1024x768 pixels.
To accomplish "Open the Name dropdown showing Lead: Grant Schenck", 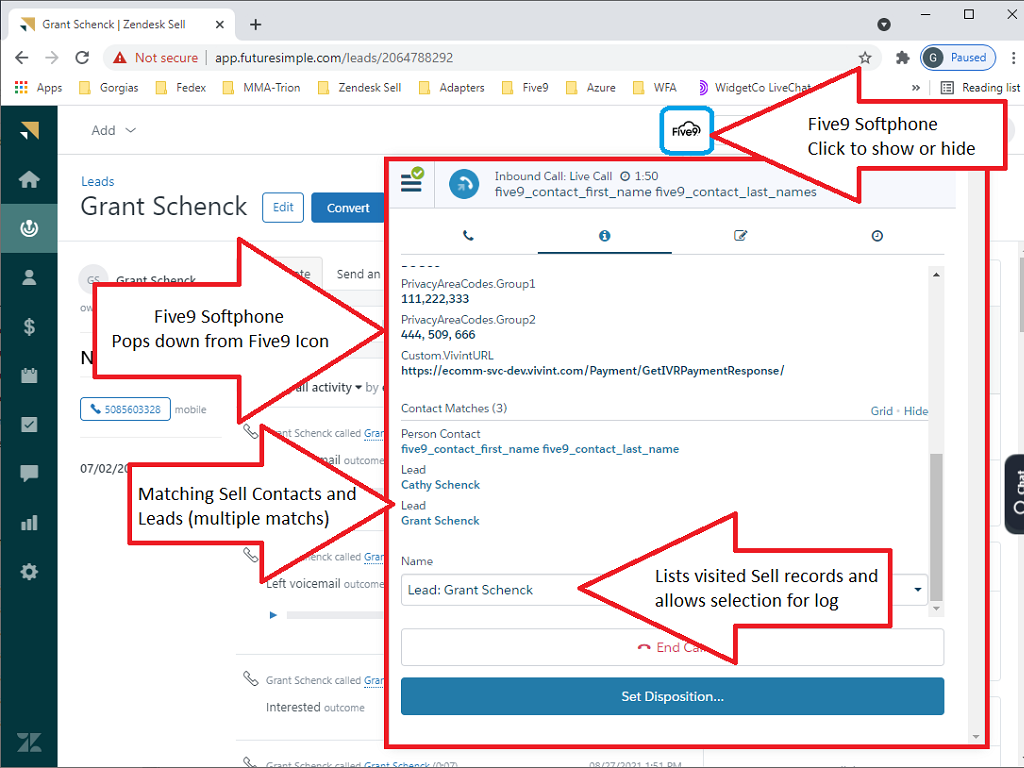I will coord(664,590).
